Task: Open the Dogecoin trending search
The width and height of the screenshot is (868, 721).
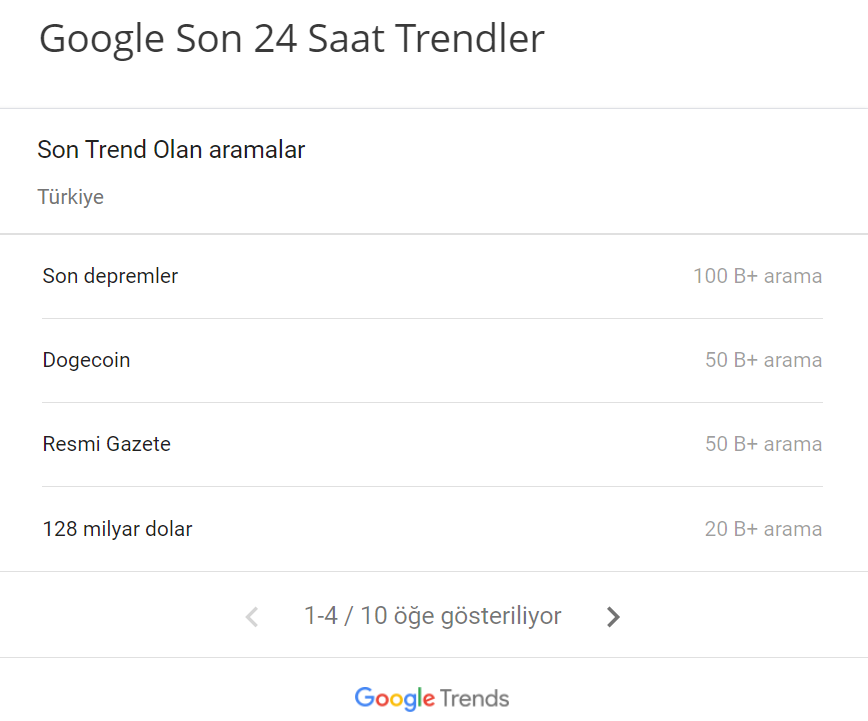Action: coord(86,360)
